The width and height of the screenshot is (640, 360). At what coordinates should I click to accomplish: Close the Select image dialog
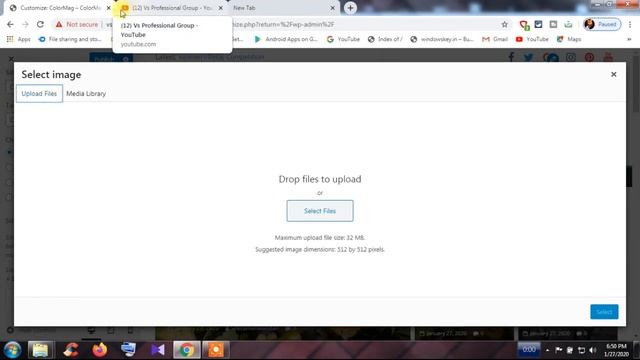click(613, 74)
